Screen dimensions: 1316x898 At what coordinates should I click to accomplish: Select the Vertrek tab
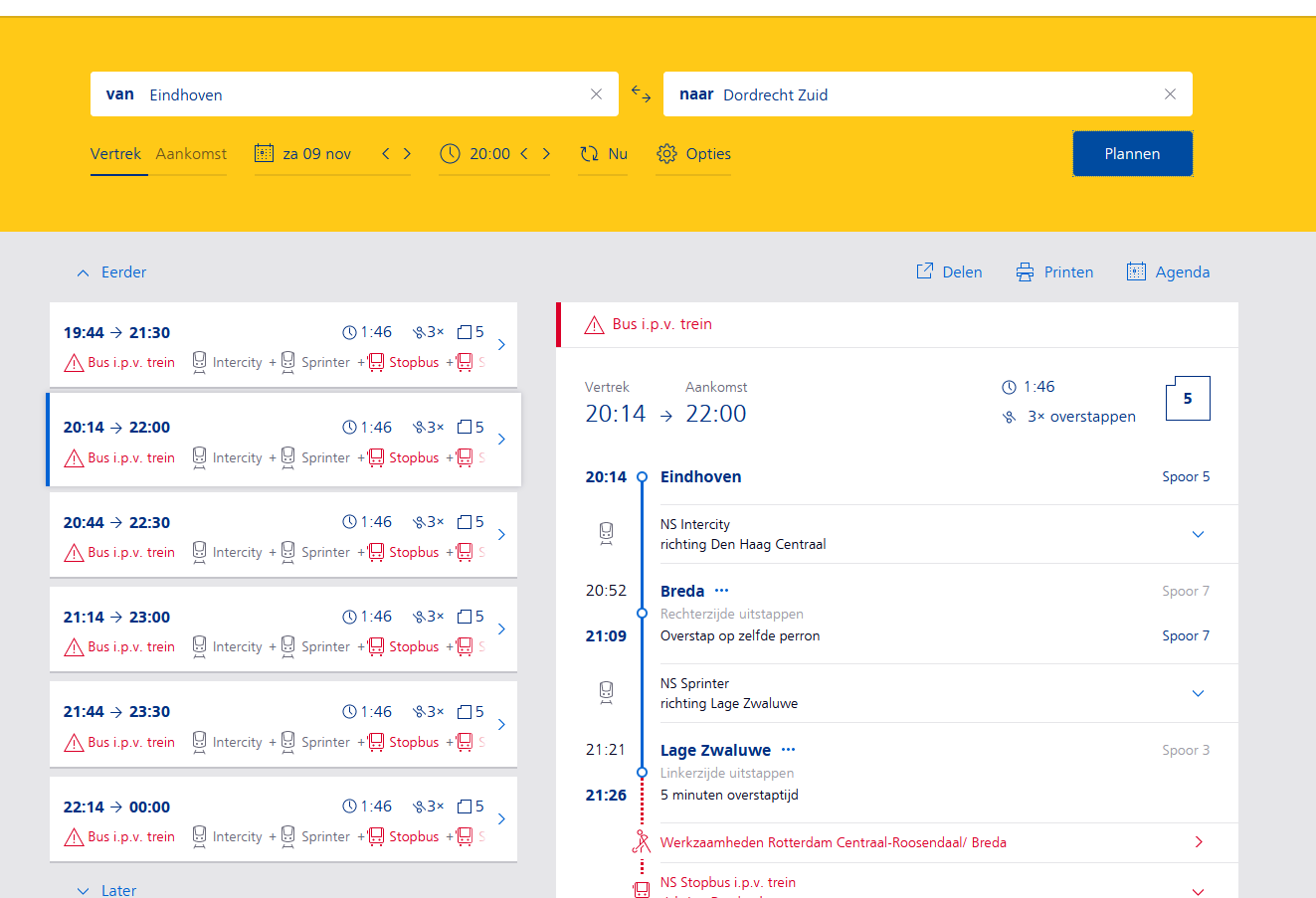point(115,154)
